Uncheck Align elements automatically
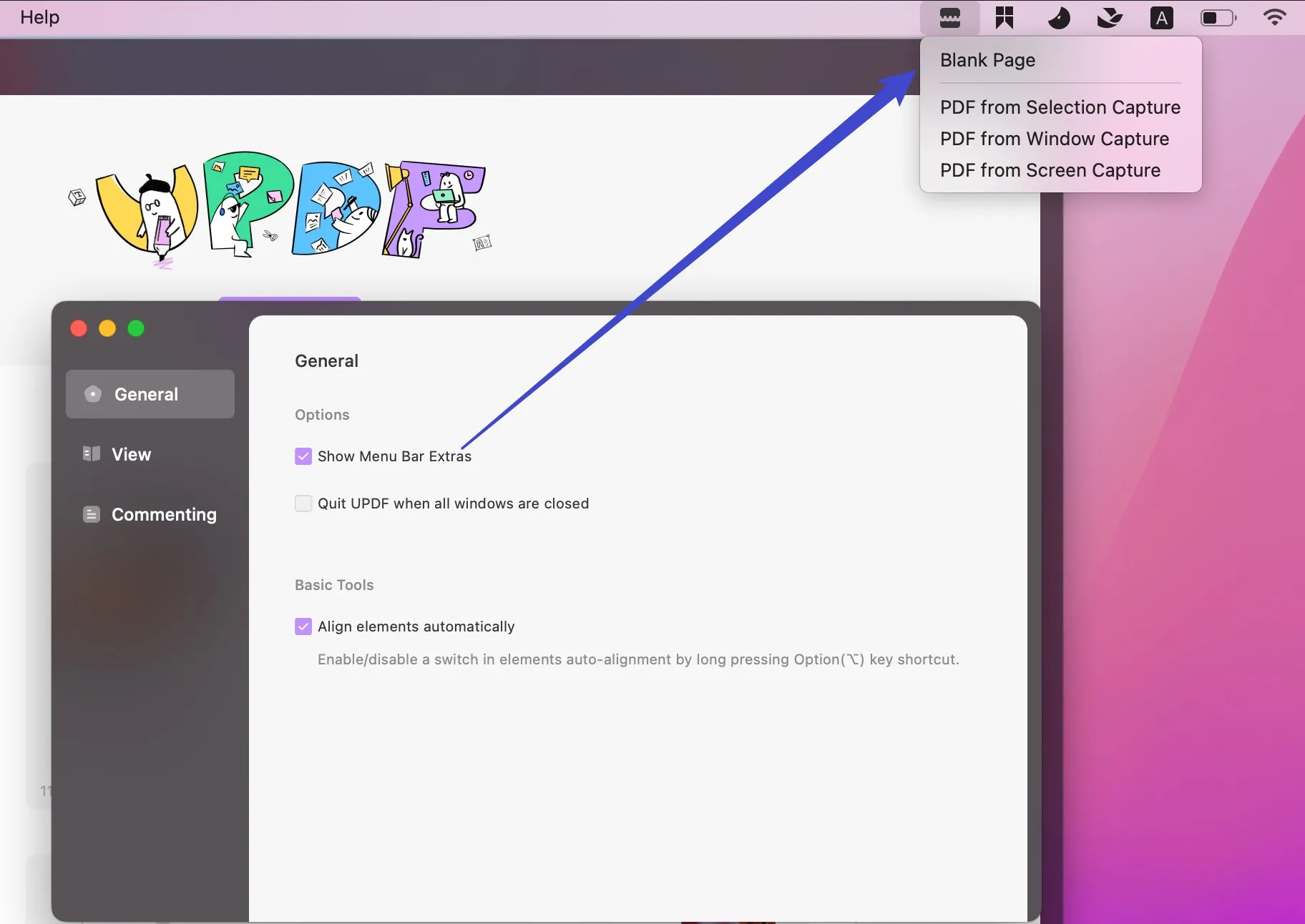Screen dimensions: 1305x924 point(303,626)
